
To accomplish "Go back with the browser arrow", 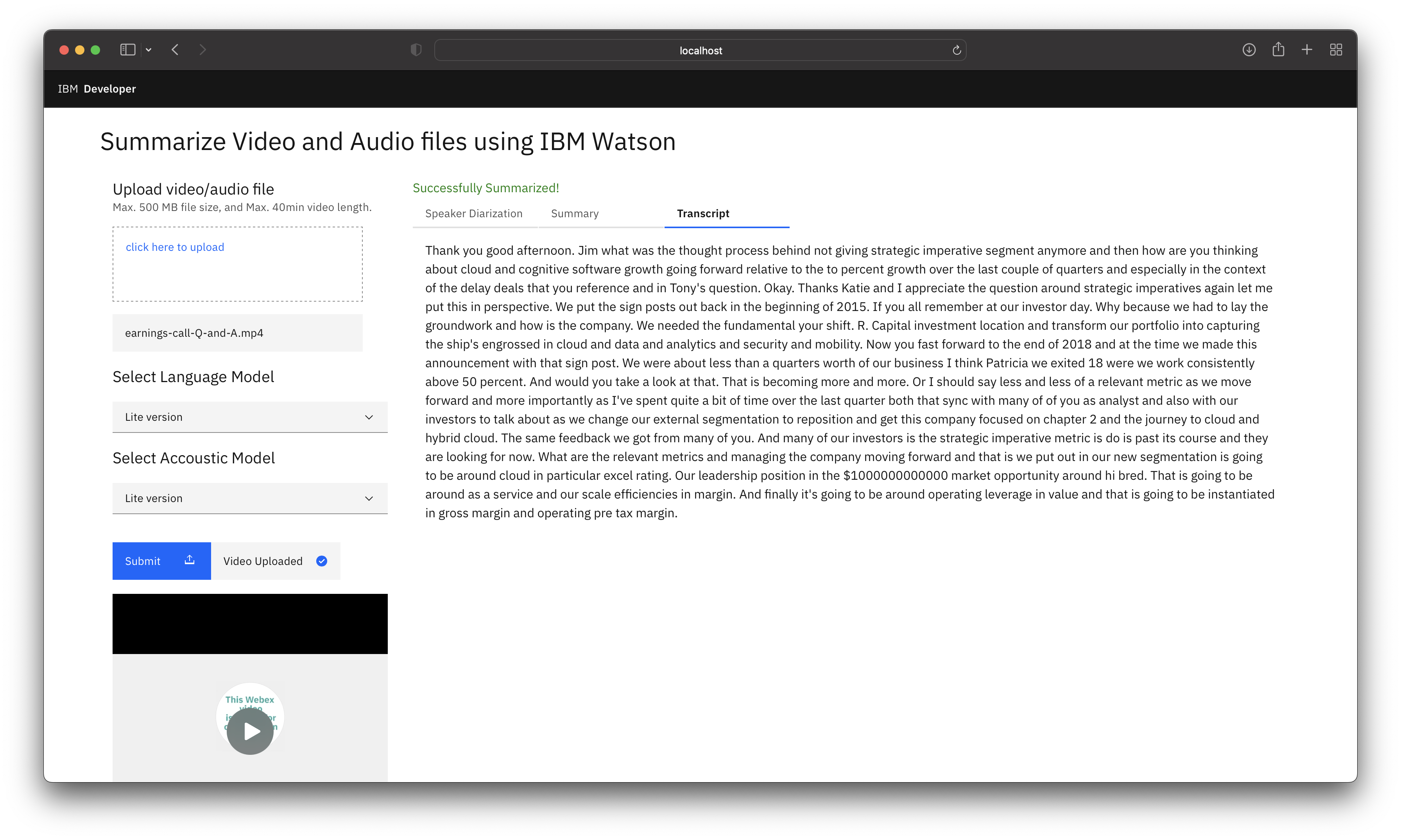I will (x=175, y=50).
